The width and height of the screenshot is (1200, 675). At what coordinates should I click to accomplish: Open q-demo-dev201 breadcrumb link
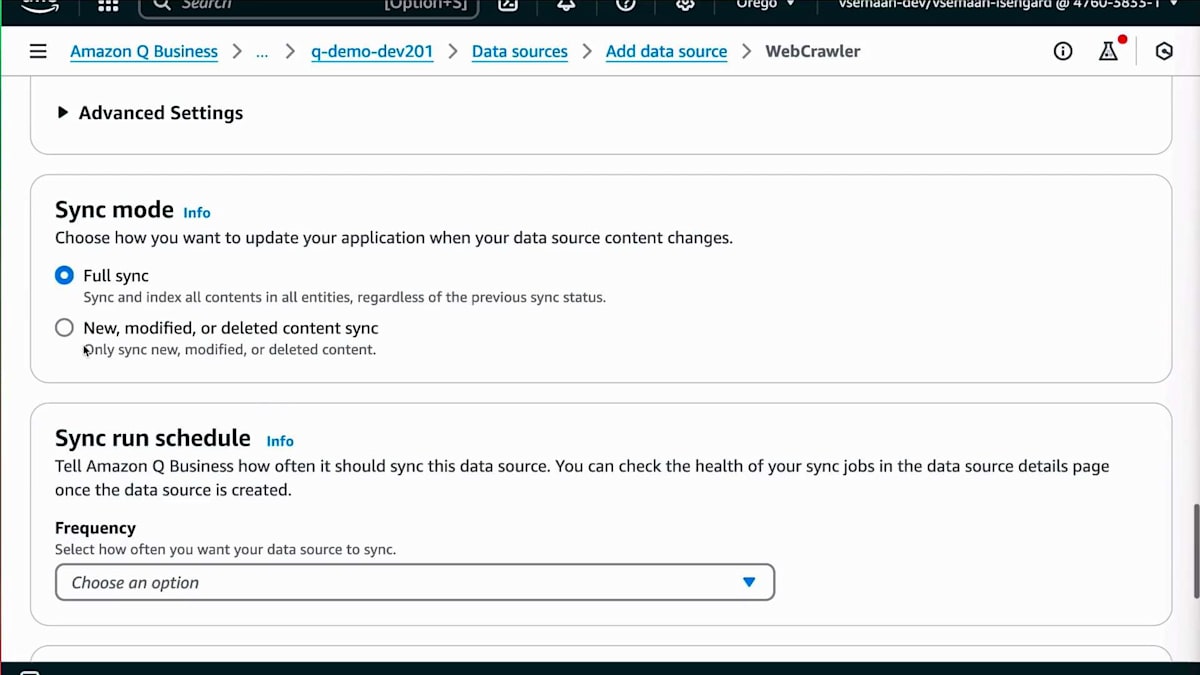point(372,51)
